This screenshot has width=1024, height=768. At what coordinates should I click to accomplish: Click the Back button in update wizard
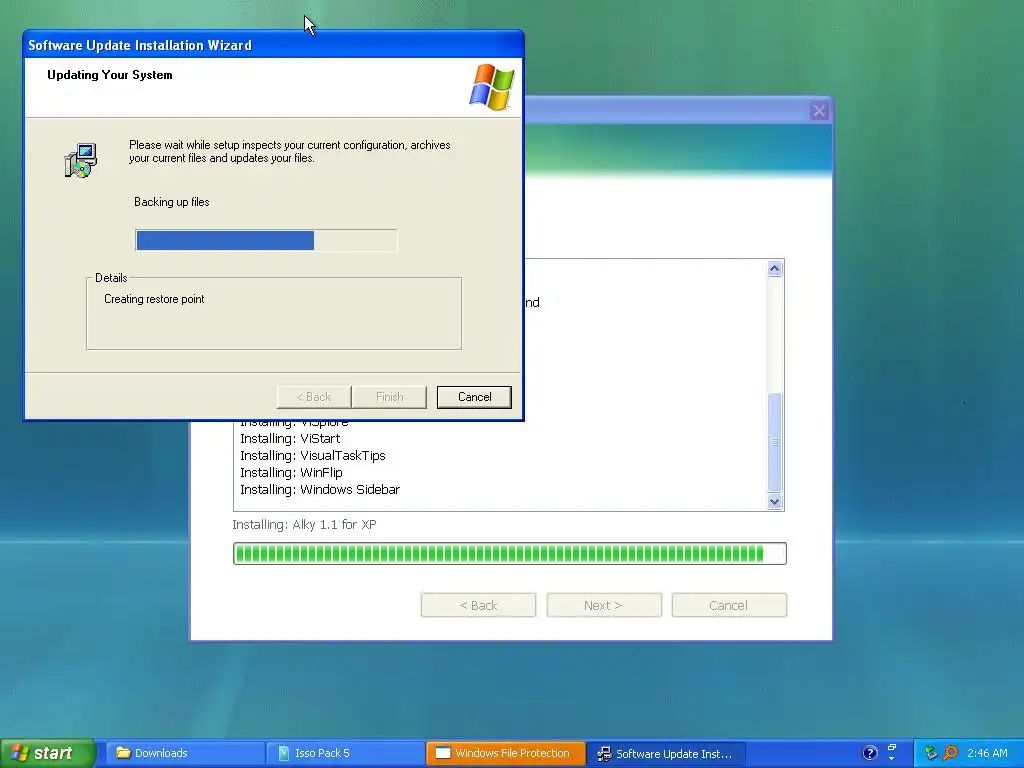pyautogui.click(x=314, y=397)
